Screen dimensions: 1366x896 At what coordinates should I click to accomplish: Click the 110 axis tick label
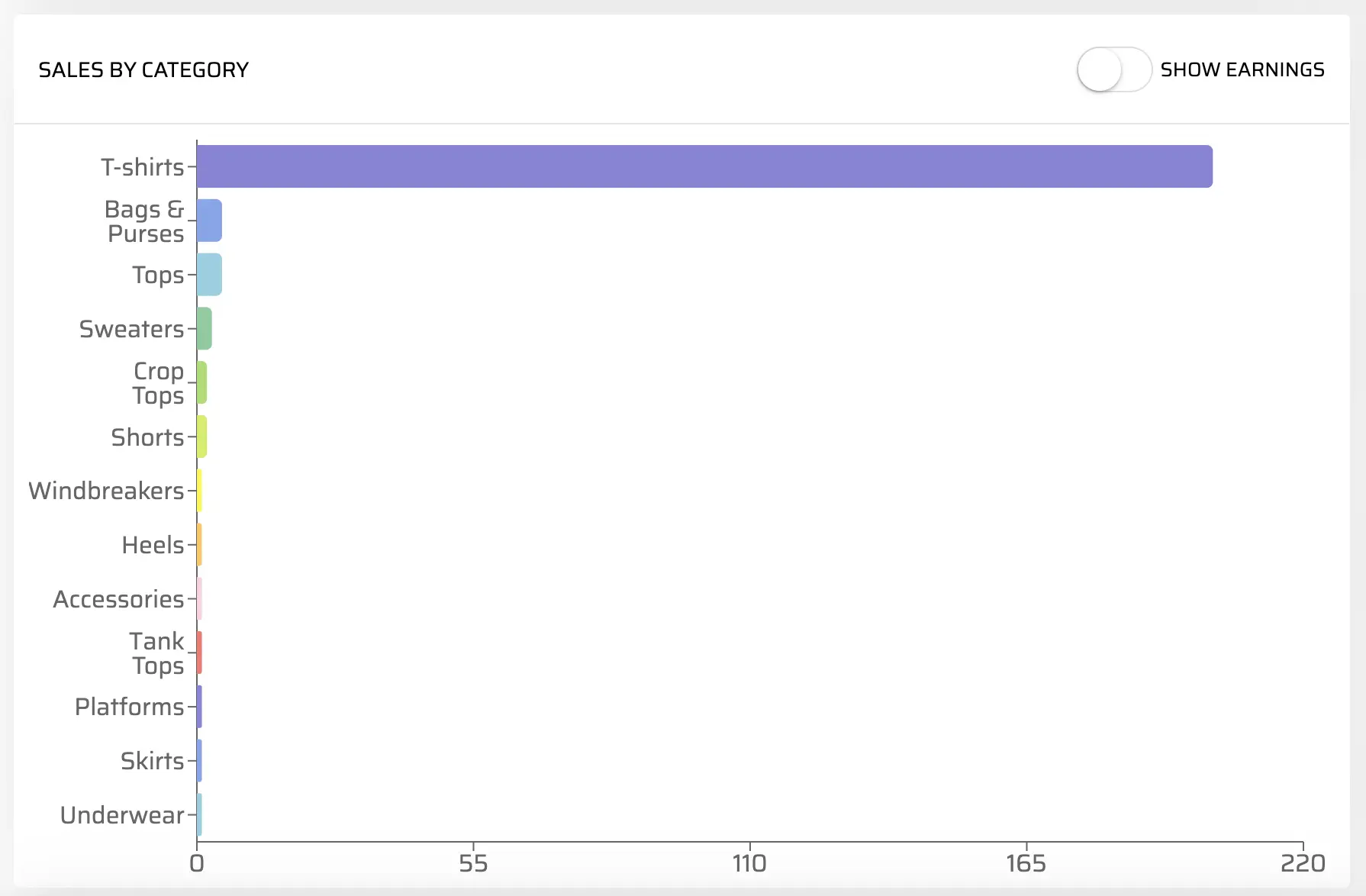(749, 863)
